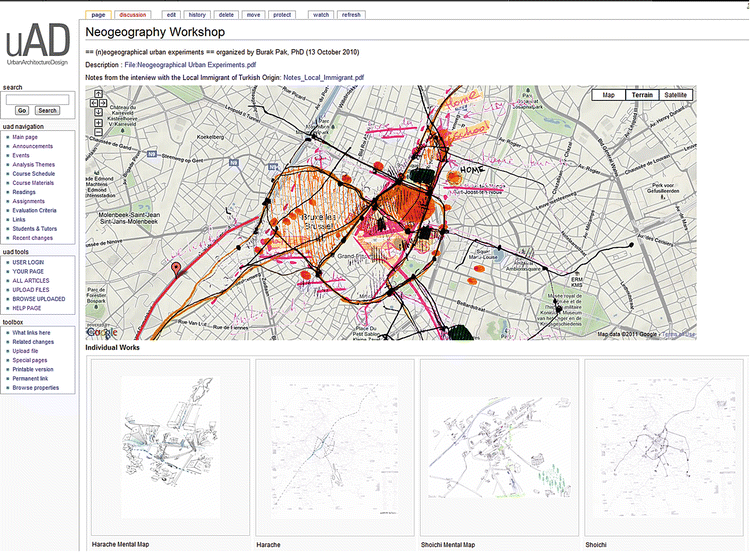Open HELP PAGE in uad tools
The height and width of the screenshot is (552, 750).
27,308
